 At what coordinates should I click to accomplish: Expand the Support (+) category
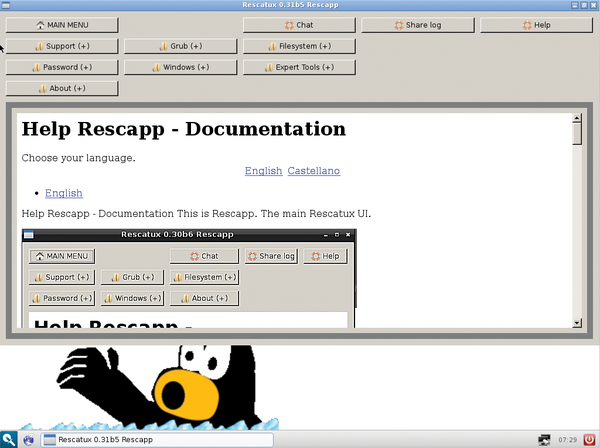(x=62, y=46)
